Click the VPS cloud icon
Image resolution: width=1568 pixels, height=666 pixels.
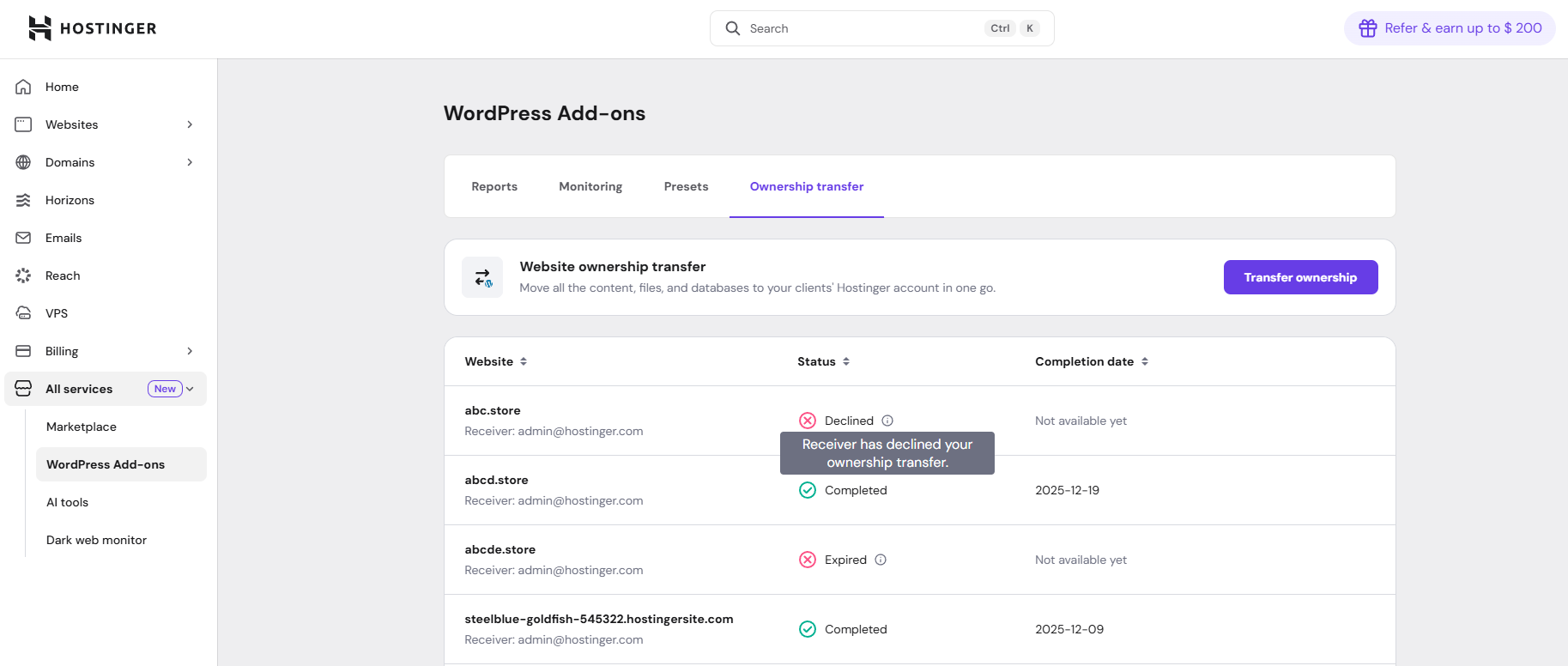tap(23, 313)
